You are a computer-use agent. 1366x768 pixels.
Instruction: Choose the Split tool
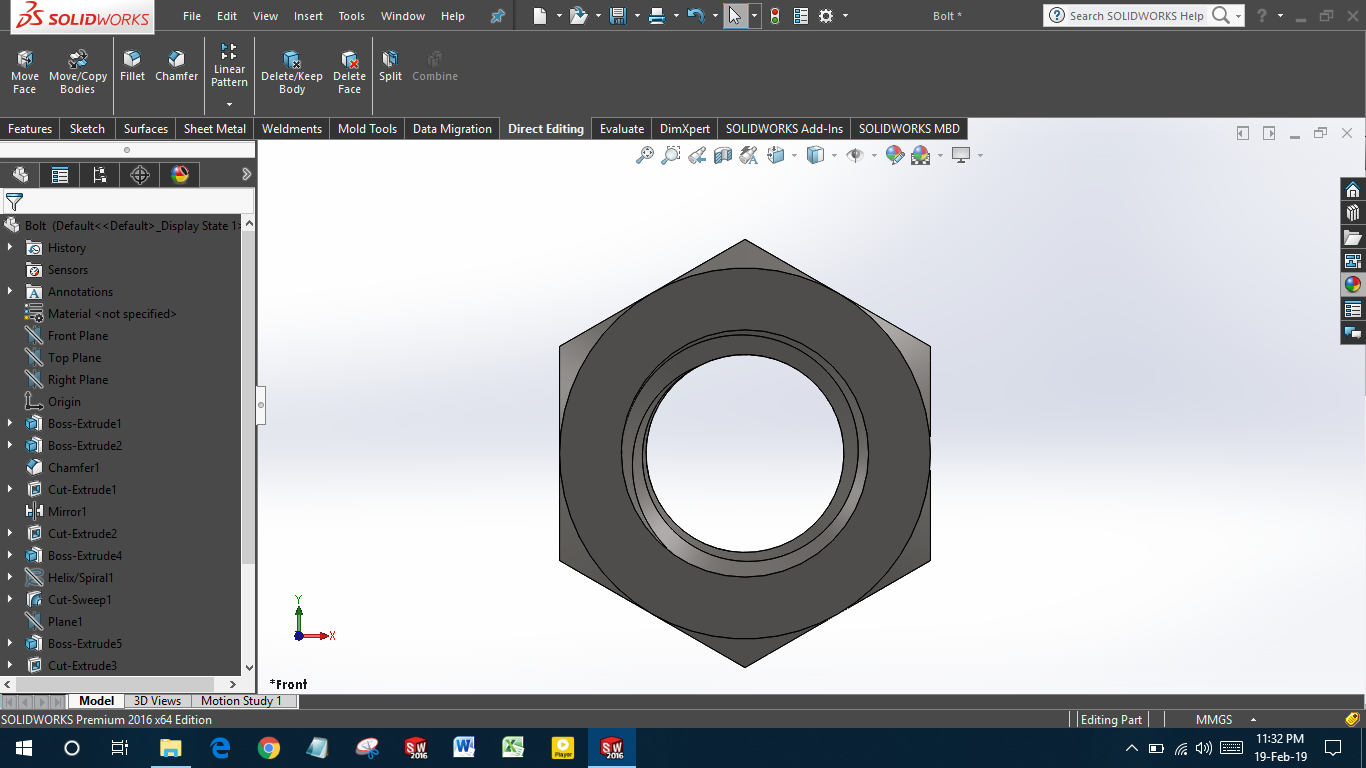point(390,66)
